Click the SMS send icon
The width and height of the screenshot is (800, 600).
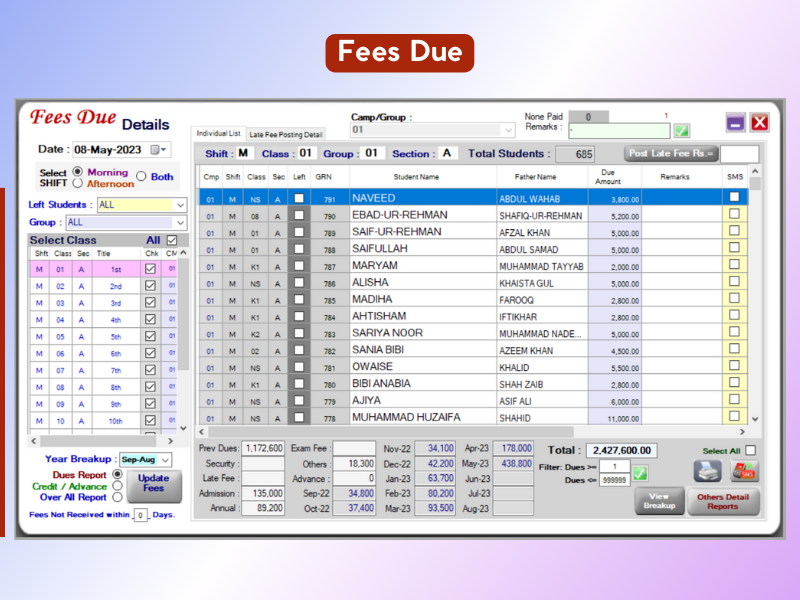(x=742, y=470)
